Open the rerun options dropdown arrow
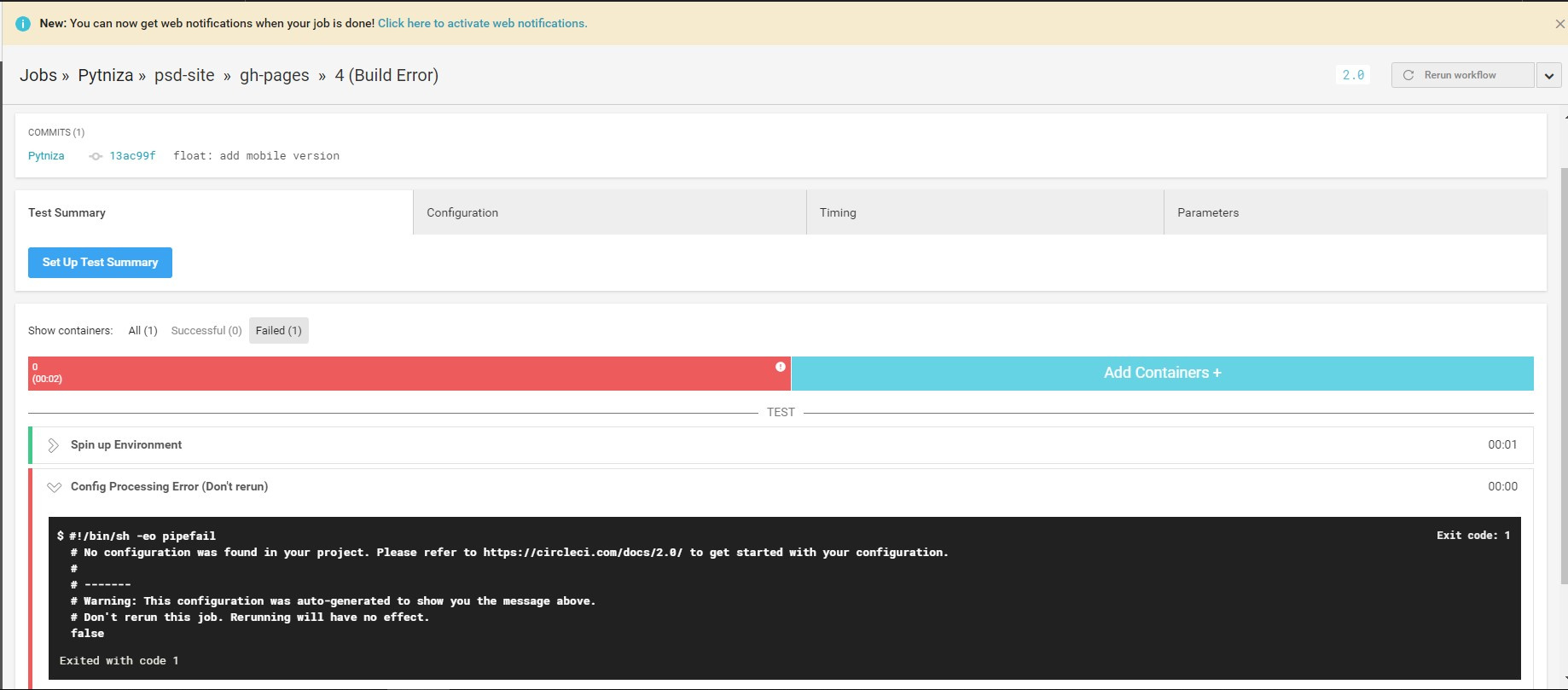1568x690 pixels. pos(1549,75)
